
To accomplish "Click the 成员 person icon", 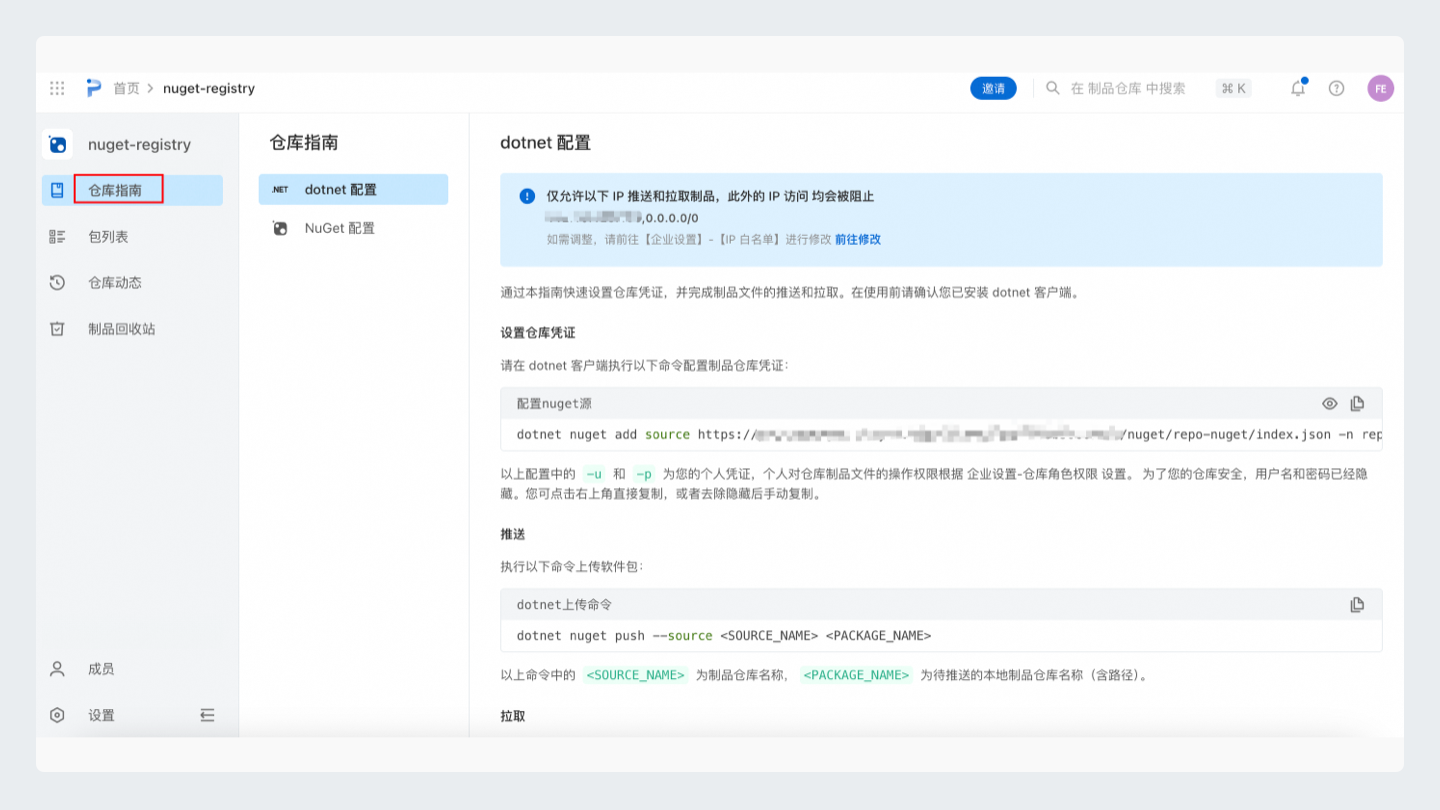I will click(x=57, y=669).
